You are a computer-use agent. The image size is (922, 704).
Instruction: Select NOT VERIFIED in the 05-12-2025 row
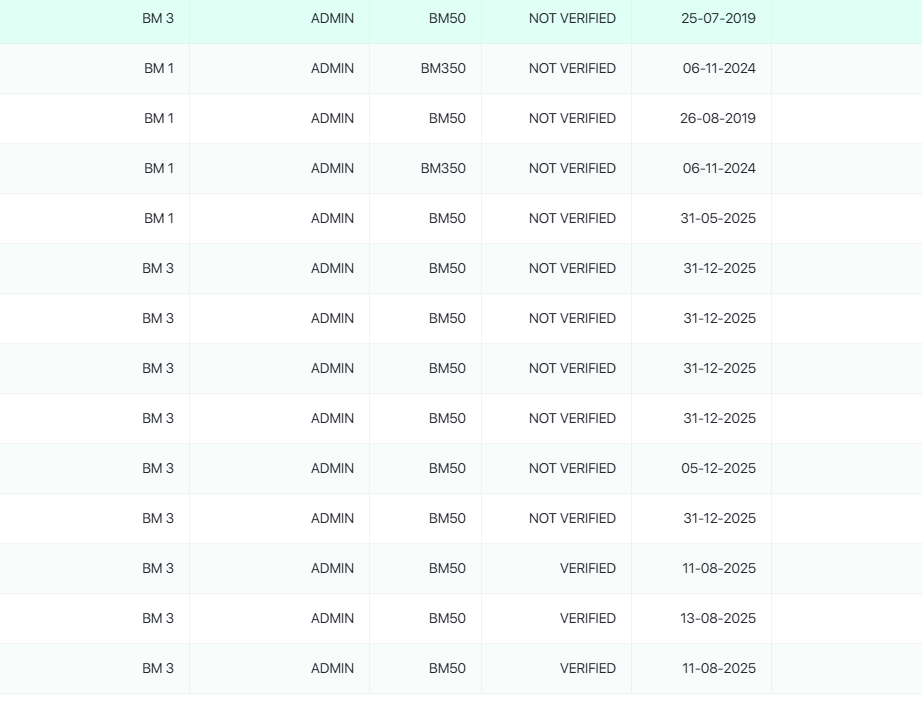[572, 468]
